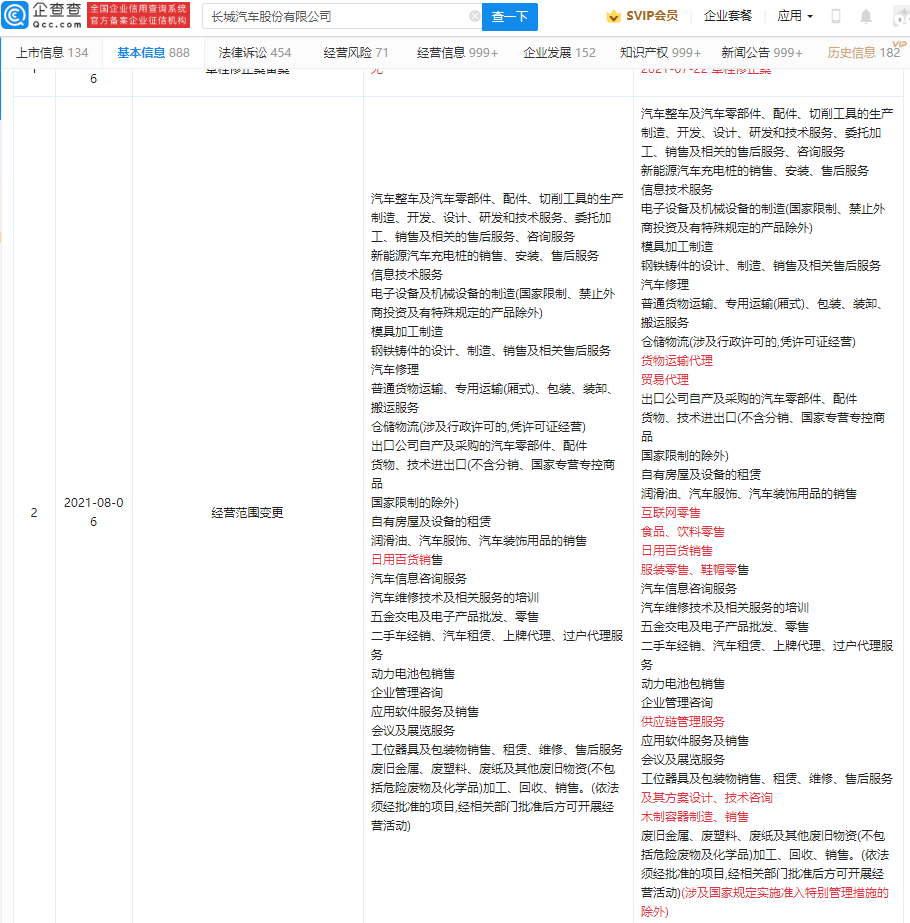Click 信息技术服务 in the before-change column
This screenshot has height=923, width=910.
pyautogui.click(x=407, y=274)
